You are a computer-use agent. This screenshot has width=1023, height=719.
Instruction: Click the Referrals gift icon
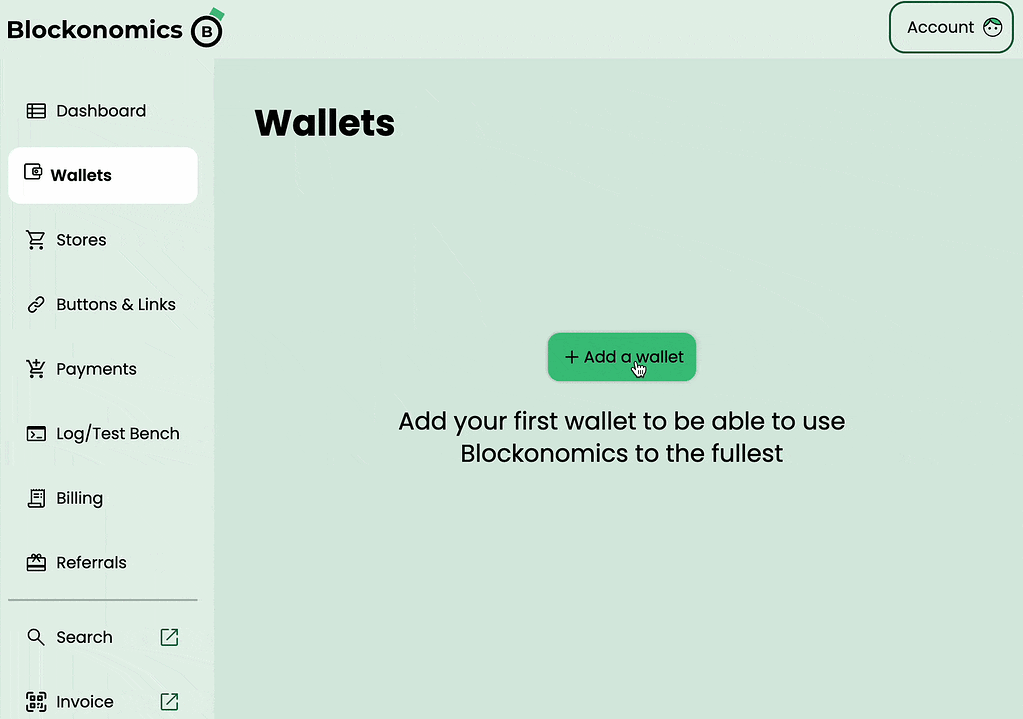pyautogui.click(x=35, y=562)
